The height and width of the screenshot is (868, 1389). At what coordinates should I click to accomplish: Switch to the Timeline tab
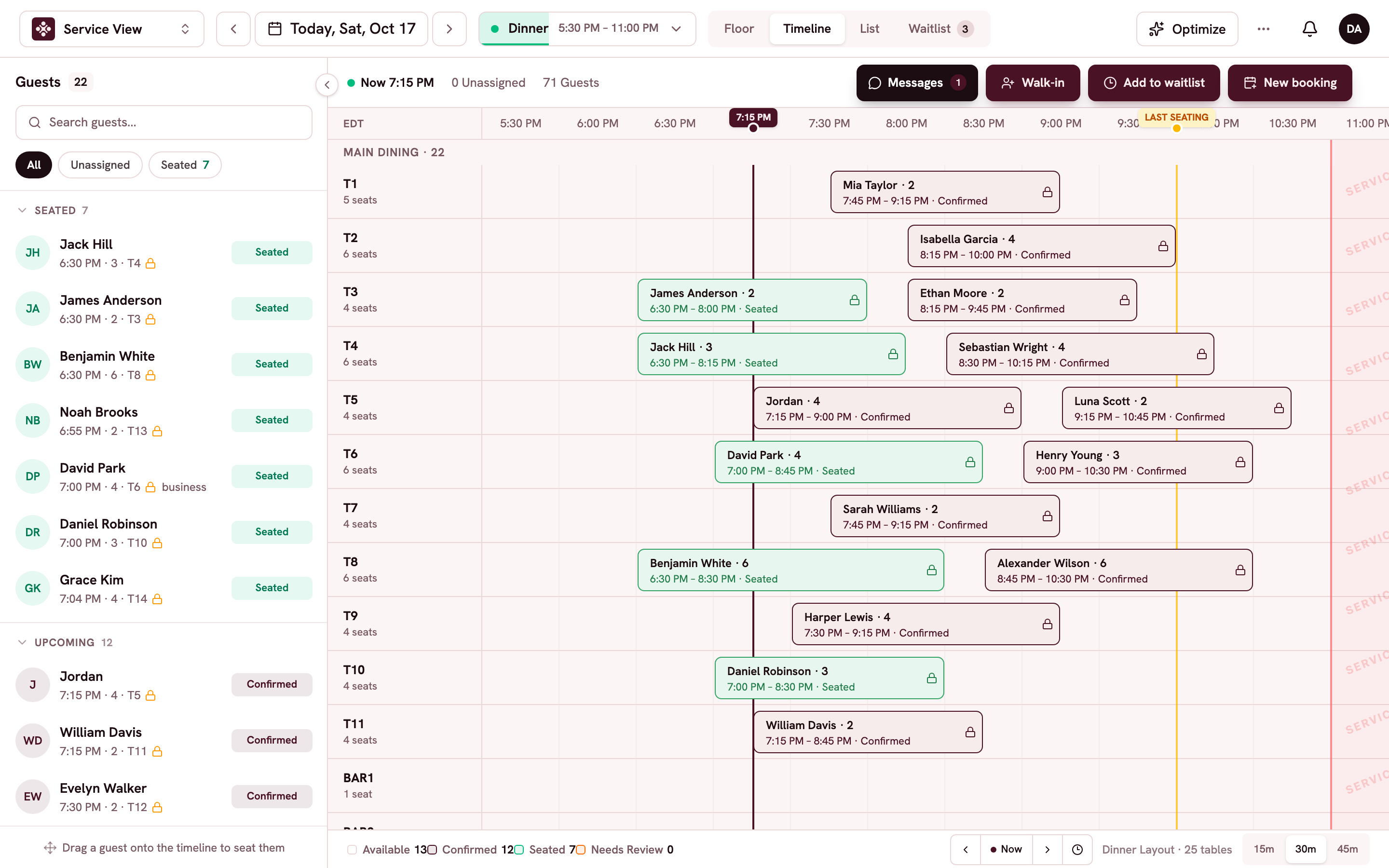806,29
